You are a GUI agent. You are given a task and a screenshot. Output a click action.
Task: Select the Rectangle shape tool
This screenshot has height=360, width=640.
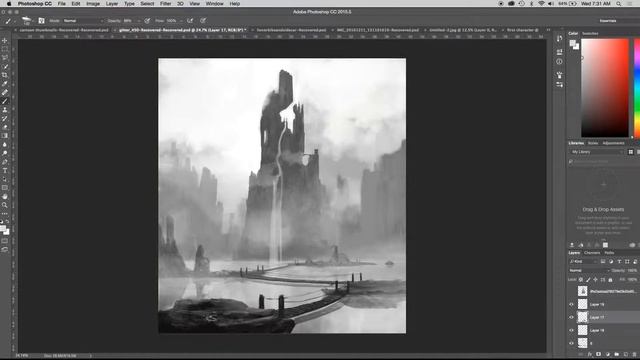(x=5, y=188)
